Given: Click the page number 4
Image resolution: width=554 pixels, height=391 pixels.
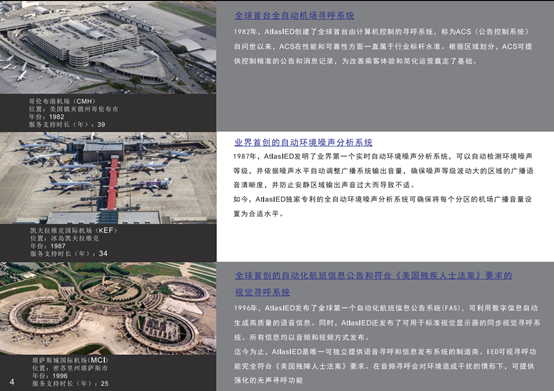Looking at the screenshot, I should point(12,382).
